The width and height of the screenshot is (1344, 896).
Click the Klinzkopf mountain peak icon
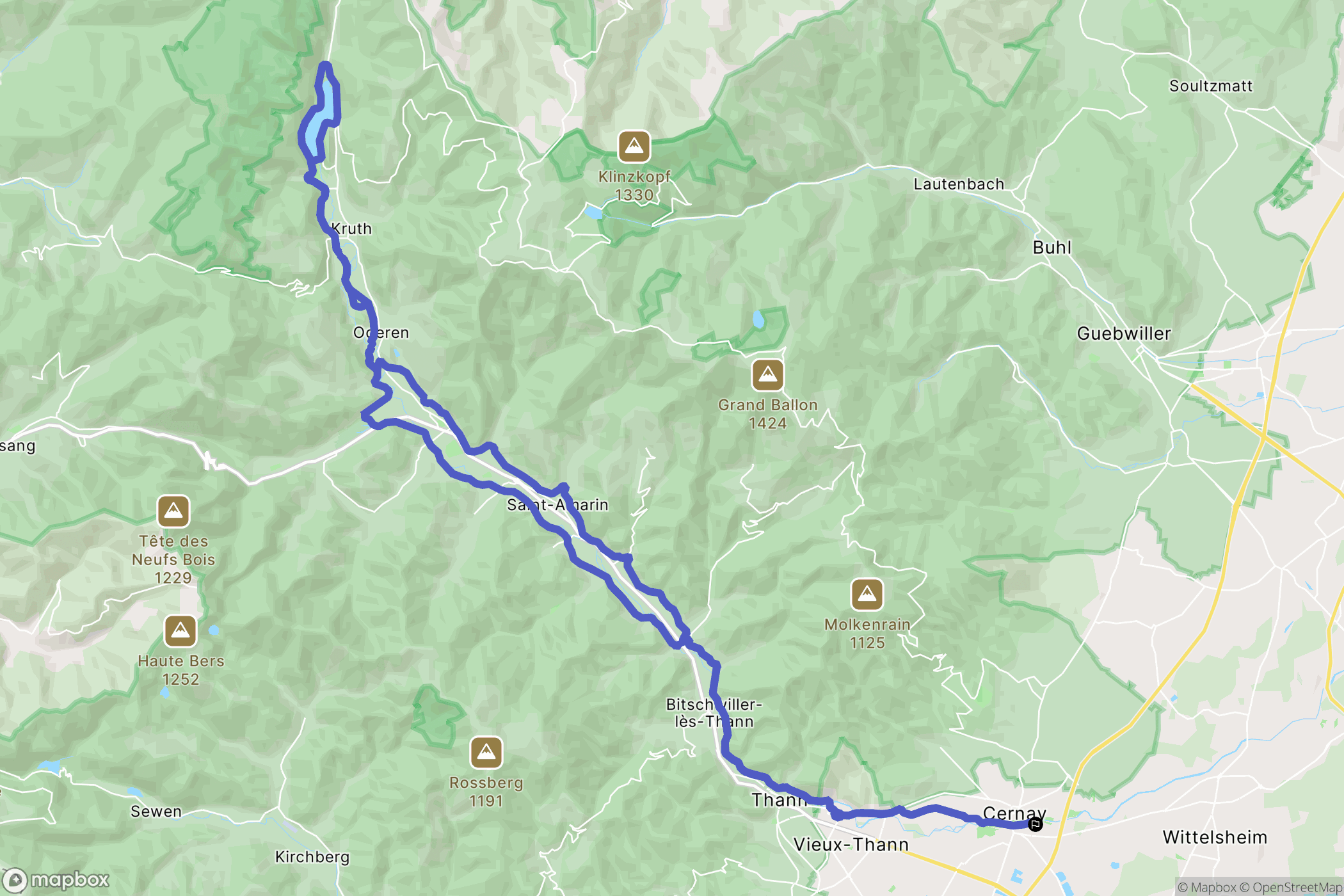pos(634,147)
